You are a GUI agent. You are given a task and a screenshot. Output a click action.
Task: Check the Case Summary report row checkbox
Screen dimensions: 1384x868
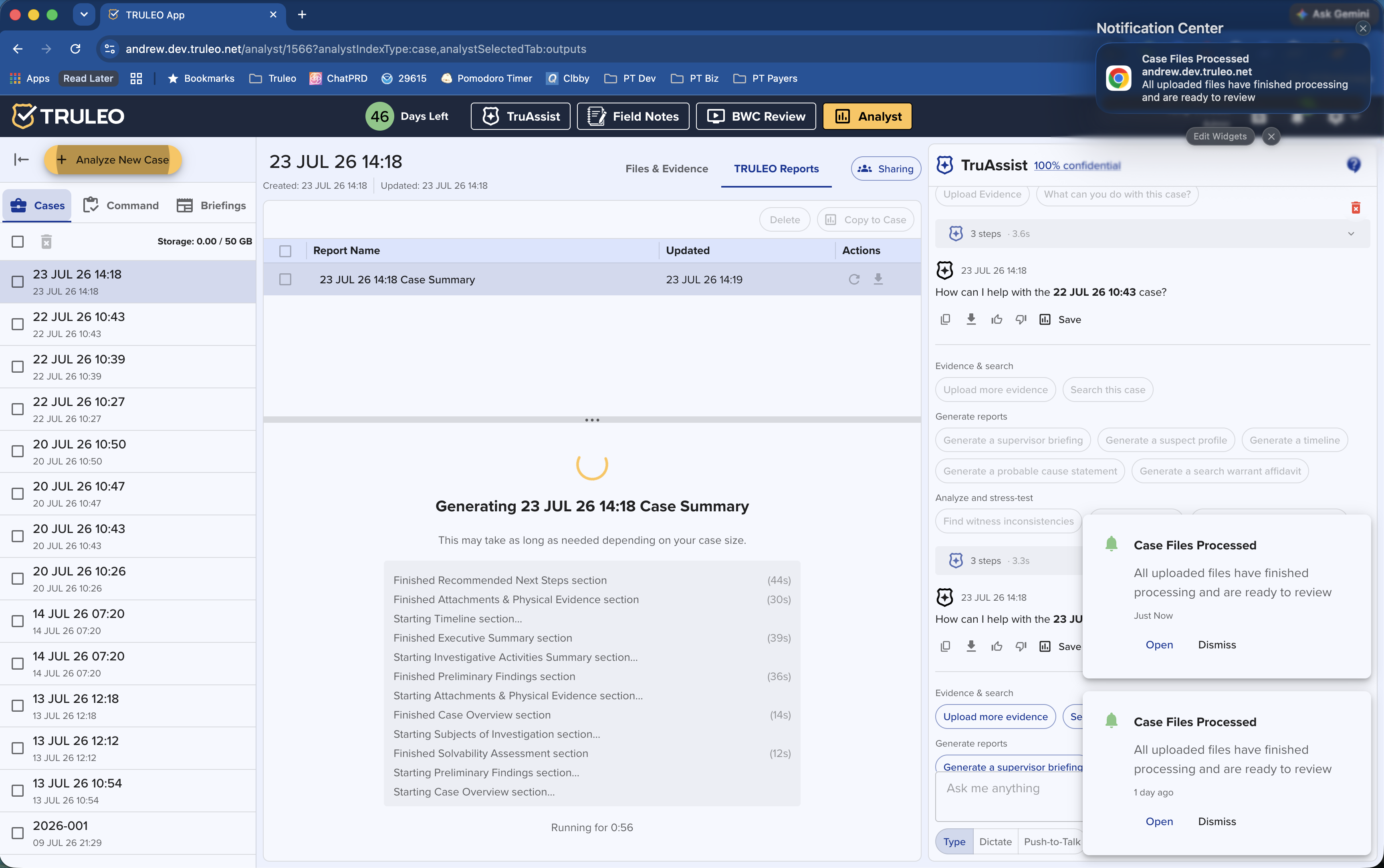(x=285, y=280)
